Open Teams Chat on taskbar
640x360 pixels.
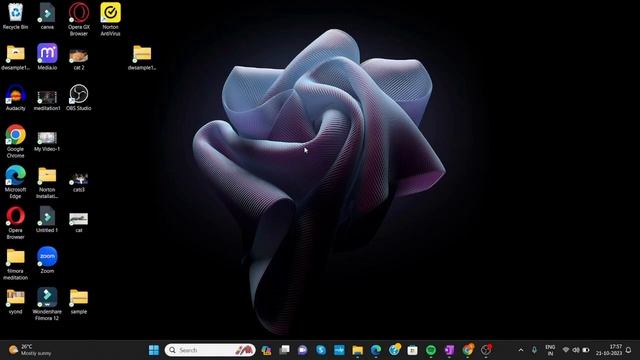coord(302,350)
